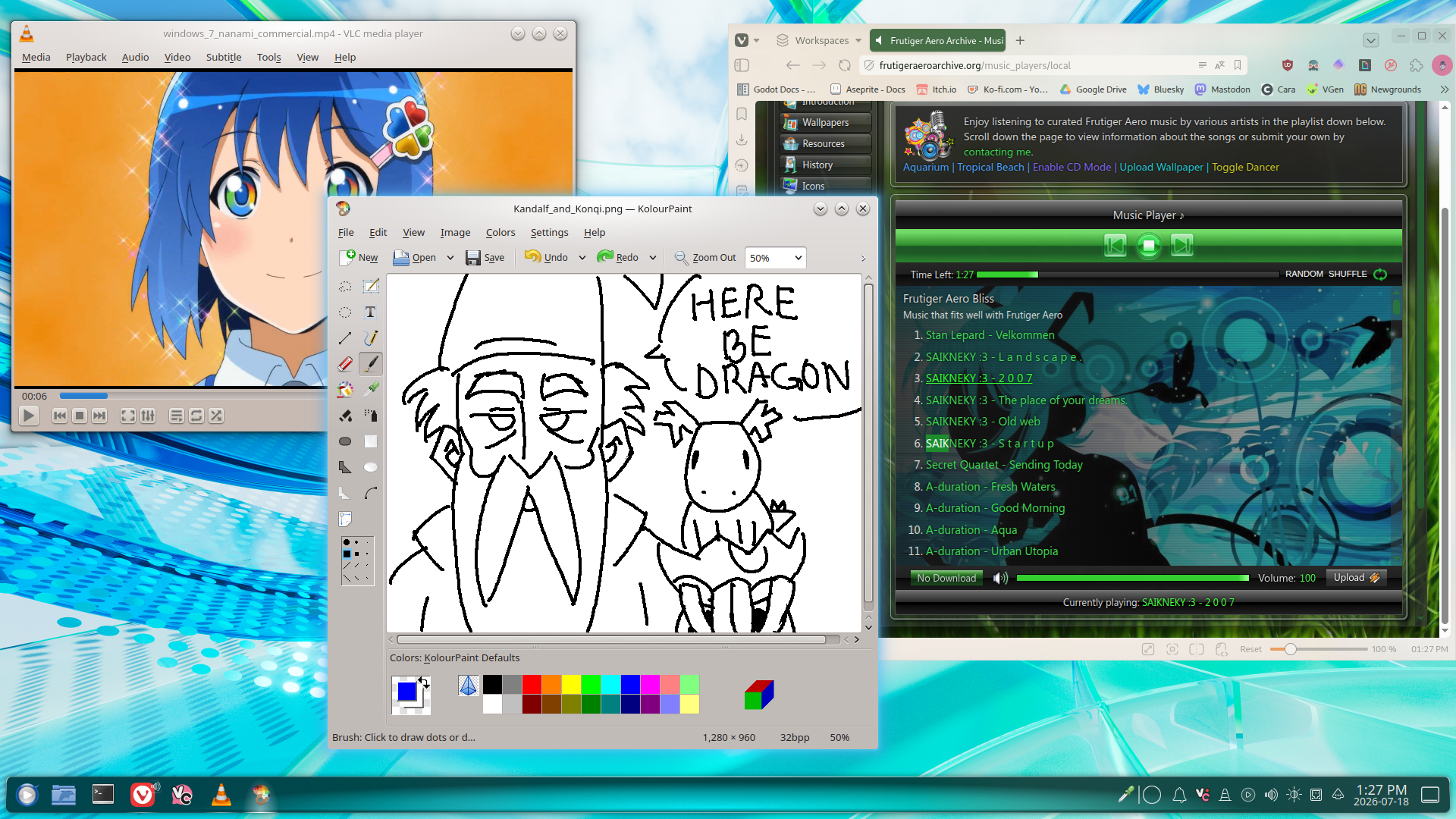
Task: Expand the Redo history dropdown arrow
Action: [652, 258]
